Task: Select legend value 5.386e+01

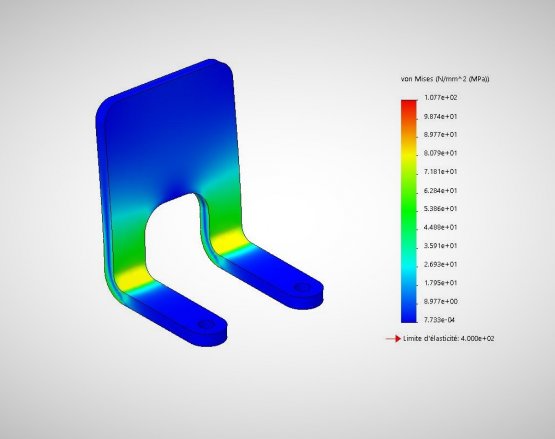Action: tap(441, 209)
